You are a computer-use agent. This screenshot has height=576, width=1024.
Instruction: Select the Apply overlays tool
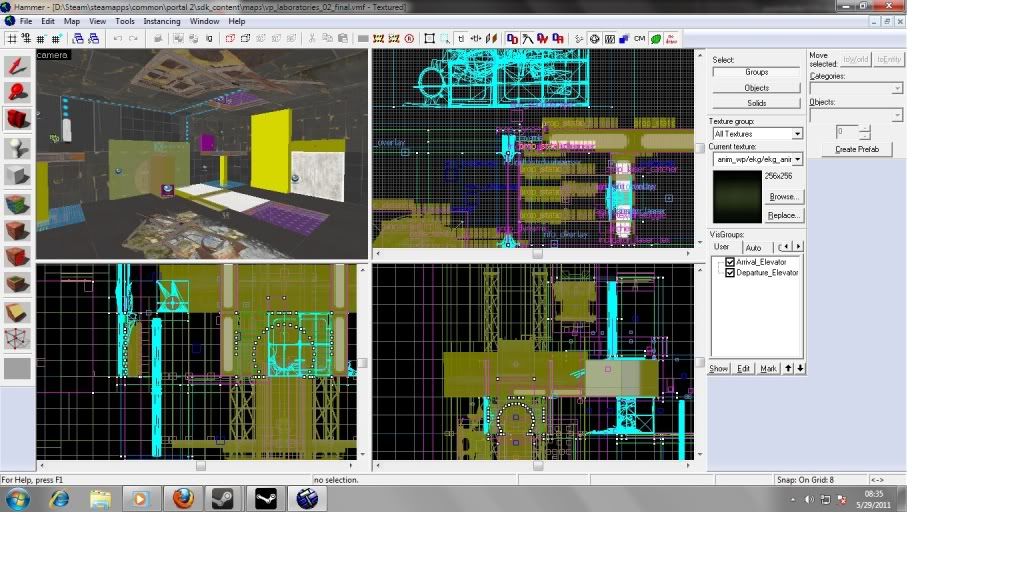coord(17,283)
